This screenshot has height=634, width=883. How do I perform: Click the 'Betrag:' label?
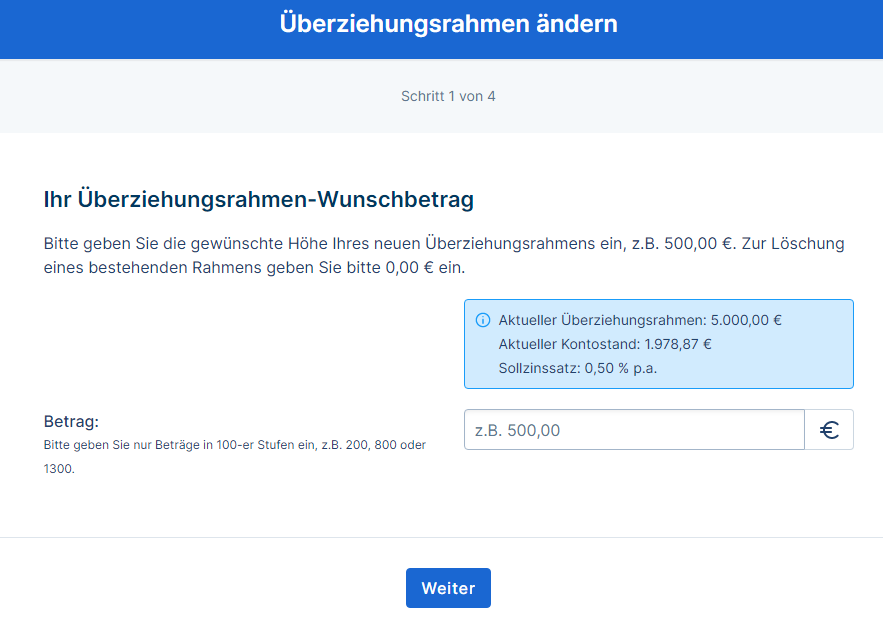click(x=71, y=421)
